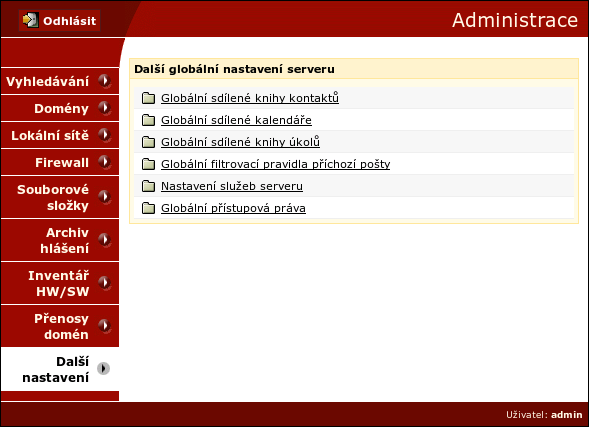Click the Odhlásit logout button
This screenshot has height=427, width=589.
pos(59,20)
